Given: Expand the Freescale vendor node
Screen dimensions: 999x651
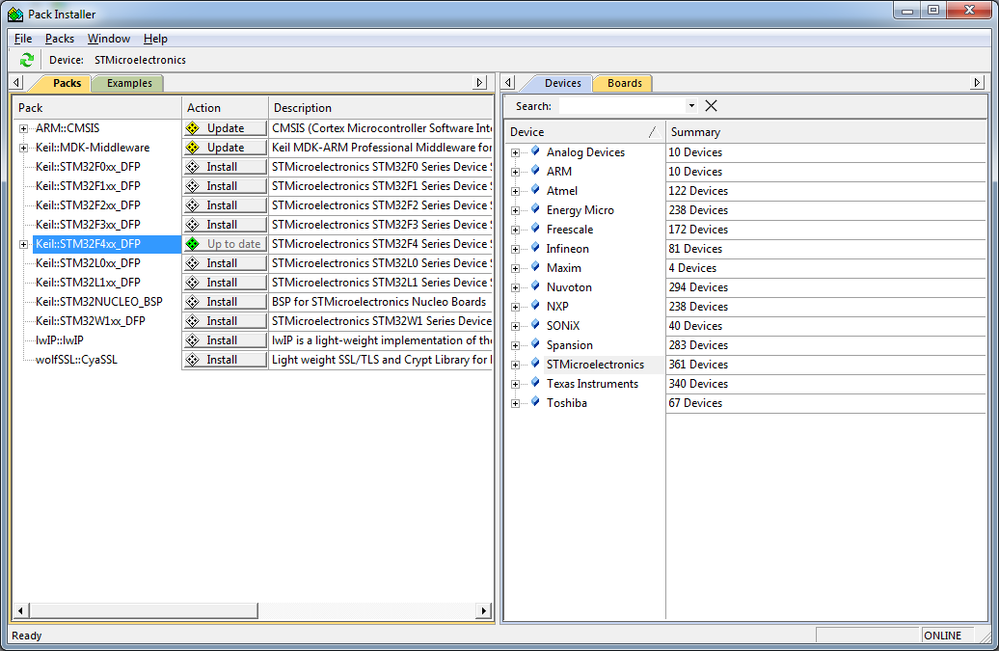Looking at the screenshot, I should (x=515, y=230).
